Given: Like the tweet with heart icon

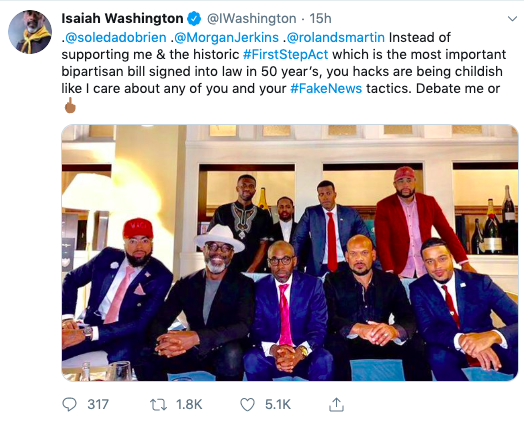Looking at the screenshot, I should pos(247,405).
